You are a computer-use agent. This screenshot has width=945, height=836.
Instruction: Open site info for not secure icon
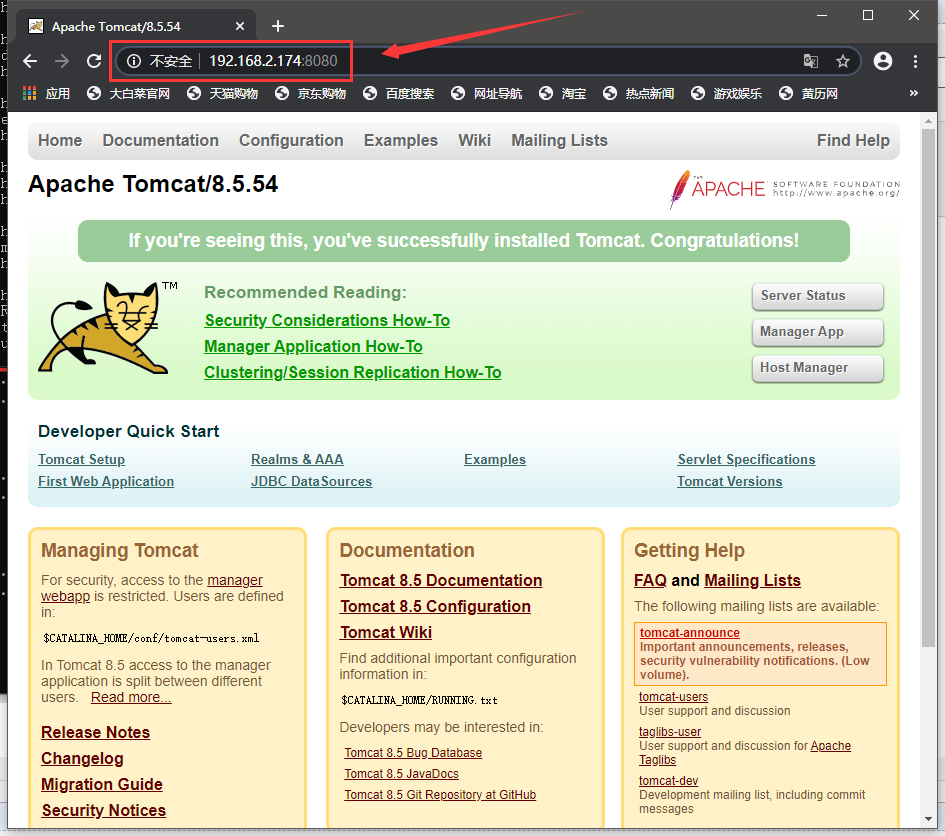point(134,61)
